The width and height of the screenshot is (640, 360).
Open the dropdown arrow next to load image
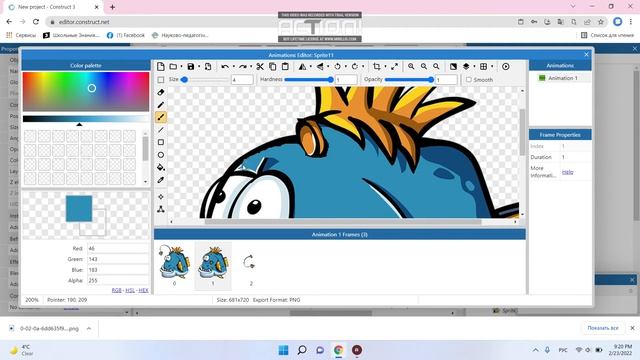coord(181,67)
